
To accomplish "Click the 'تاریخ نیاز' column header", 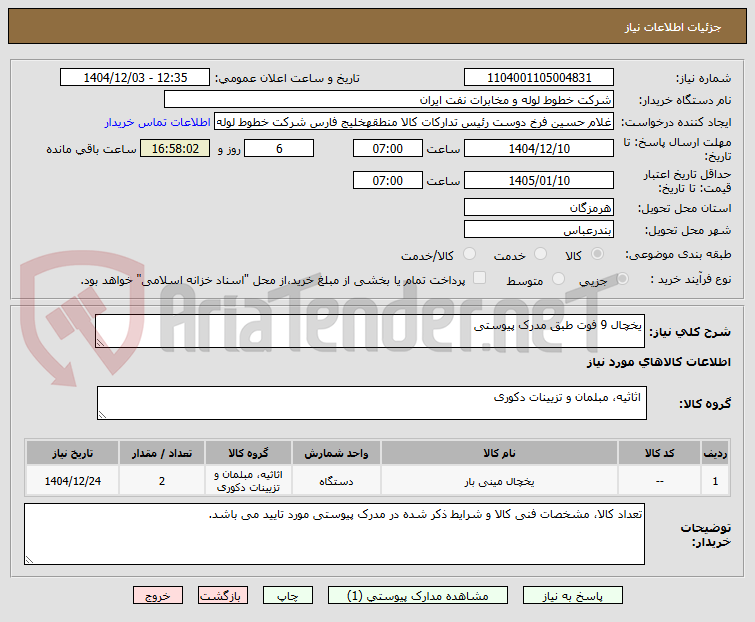I will (x=73, y=453).
